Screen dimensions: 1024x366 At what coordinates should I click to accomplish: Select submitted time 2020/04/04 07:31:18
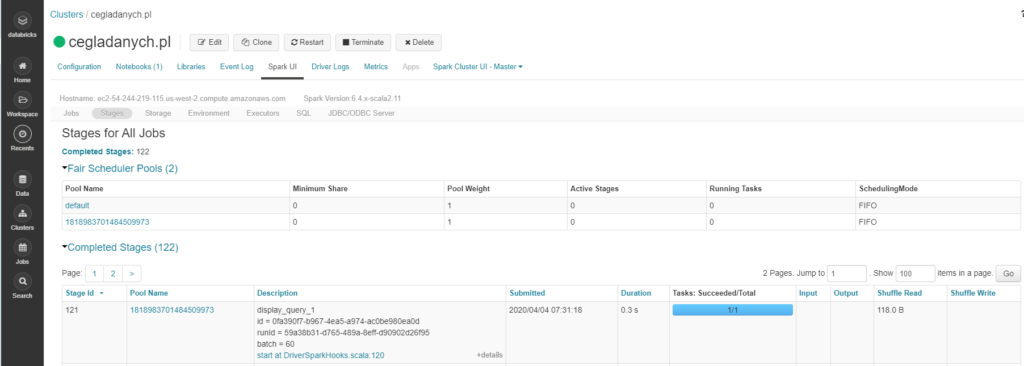click(x=545, y=310)
